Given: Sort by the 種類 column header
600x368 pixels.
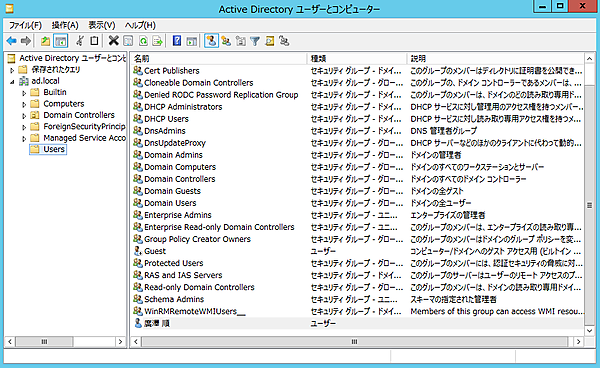Looking at the screenshot, I should pyautogui.click(x=356, y=59).
